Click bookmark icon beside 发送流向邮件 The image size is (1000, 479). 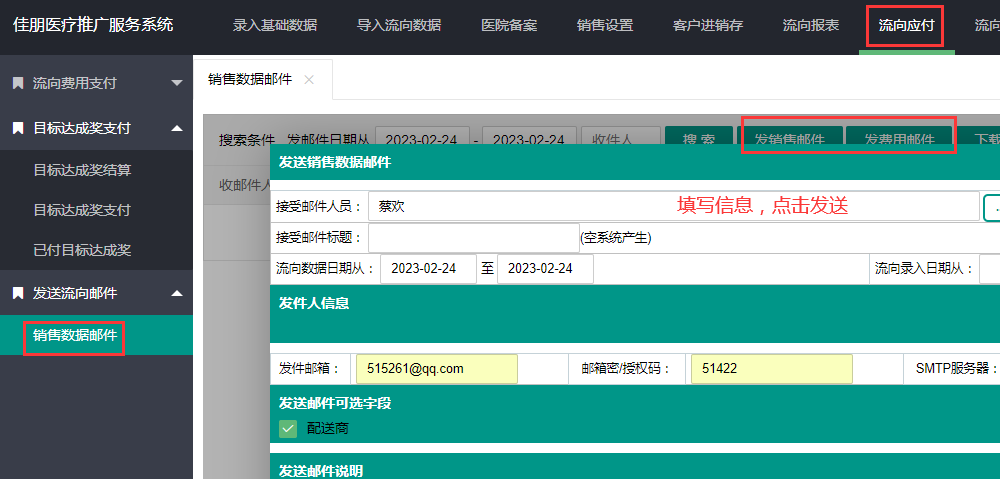18,293
